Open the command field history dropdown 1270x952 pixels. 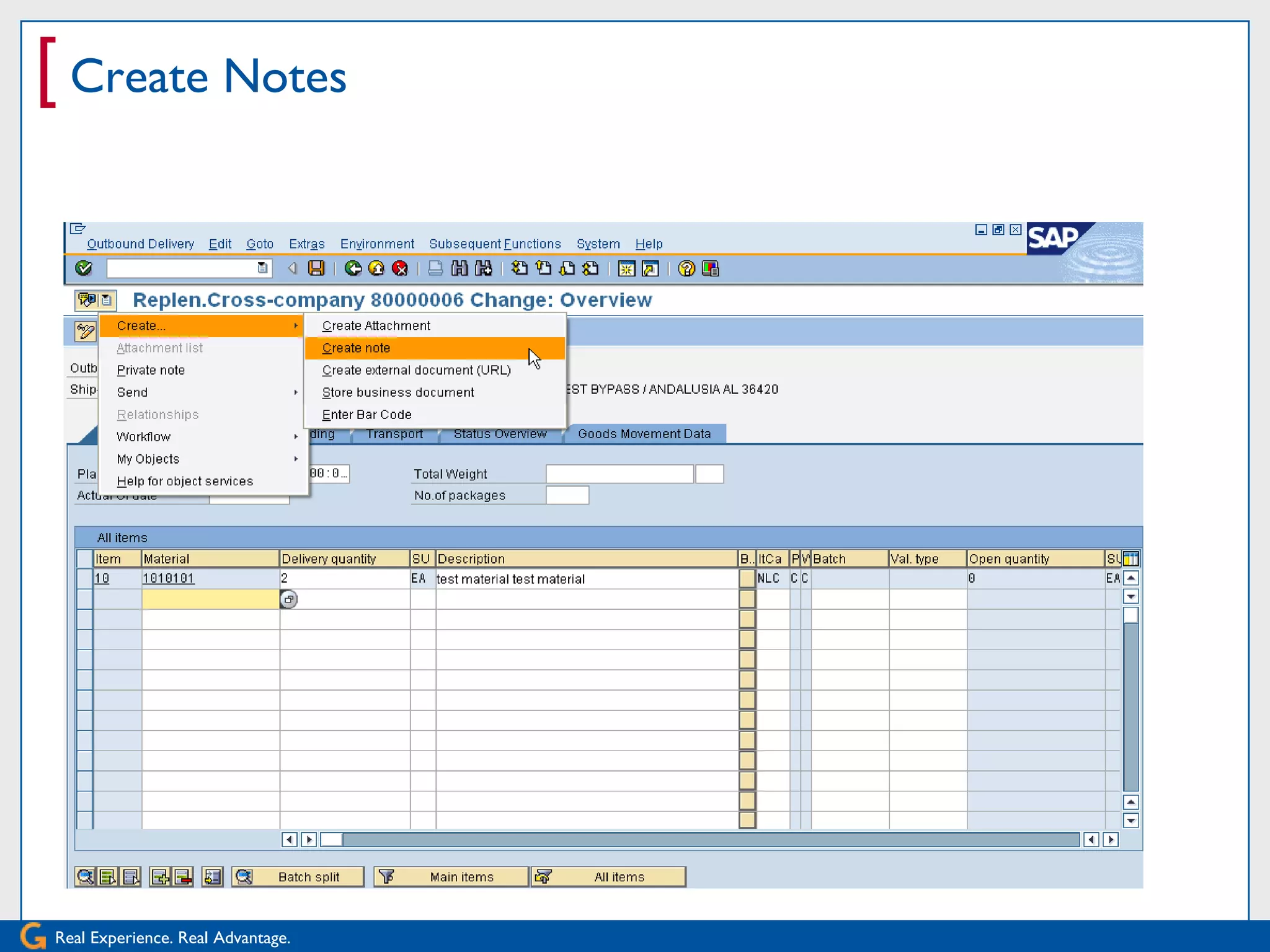click(262, 268)
